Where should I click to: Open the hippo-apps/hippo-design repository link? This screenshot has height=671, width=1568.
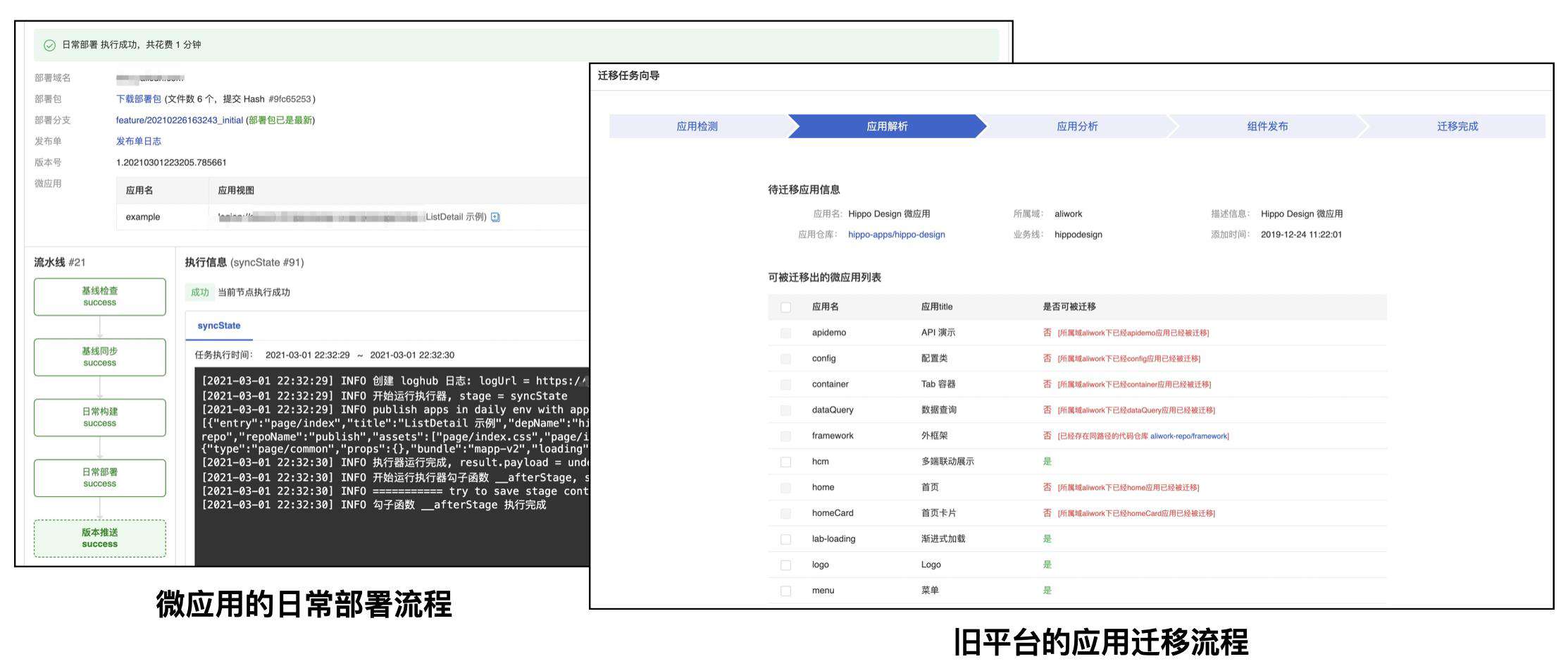897,235
